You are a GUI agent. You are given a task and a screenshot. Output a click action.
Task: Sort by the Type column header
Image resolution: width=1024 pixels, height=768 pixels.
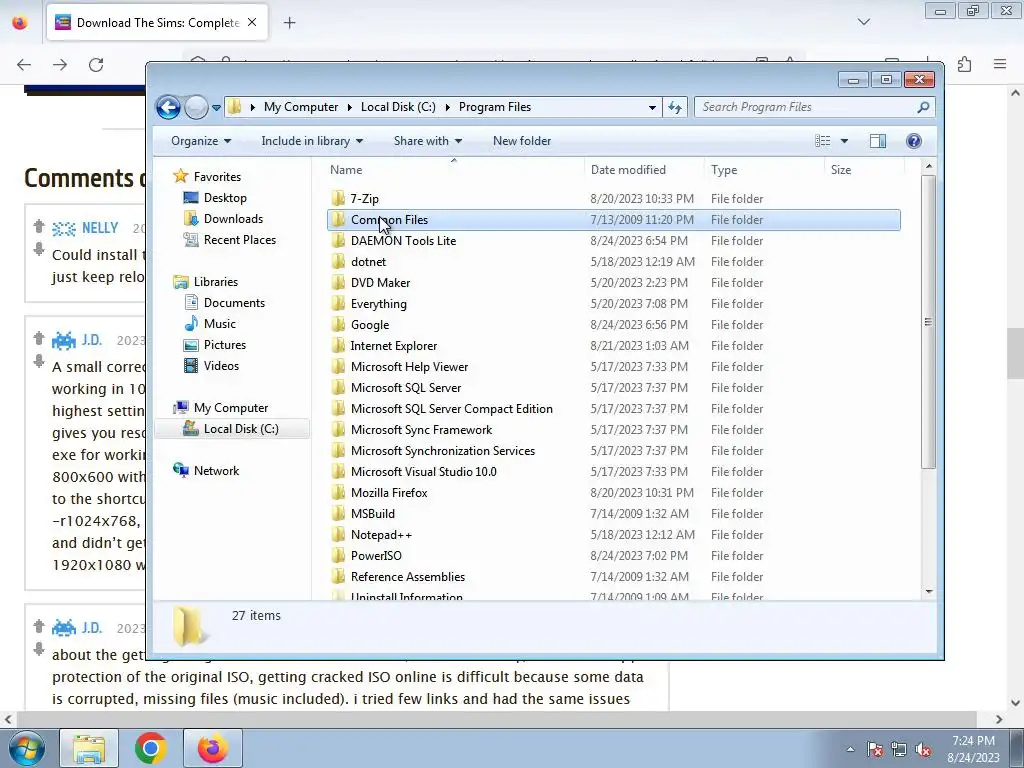point(724,170)
